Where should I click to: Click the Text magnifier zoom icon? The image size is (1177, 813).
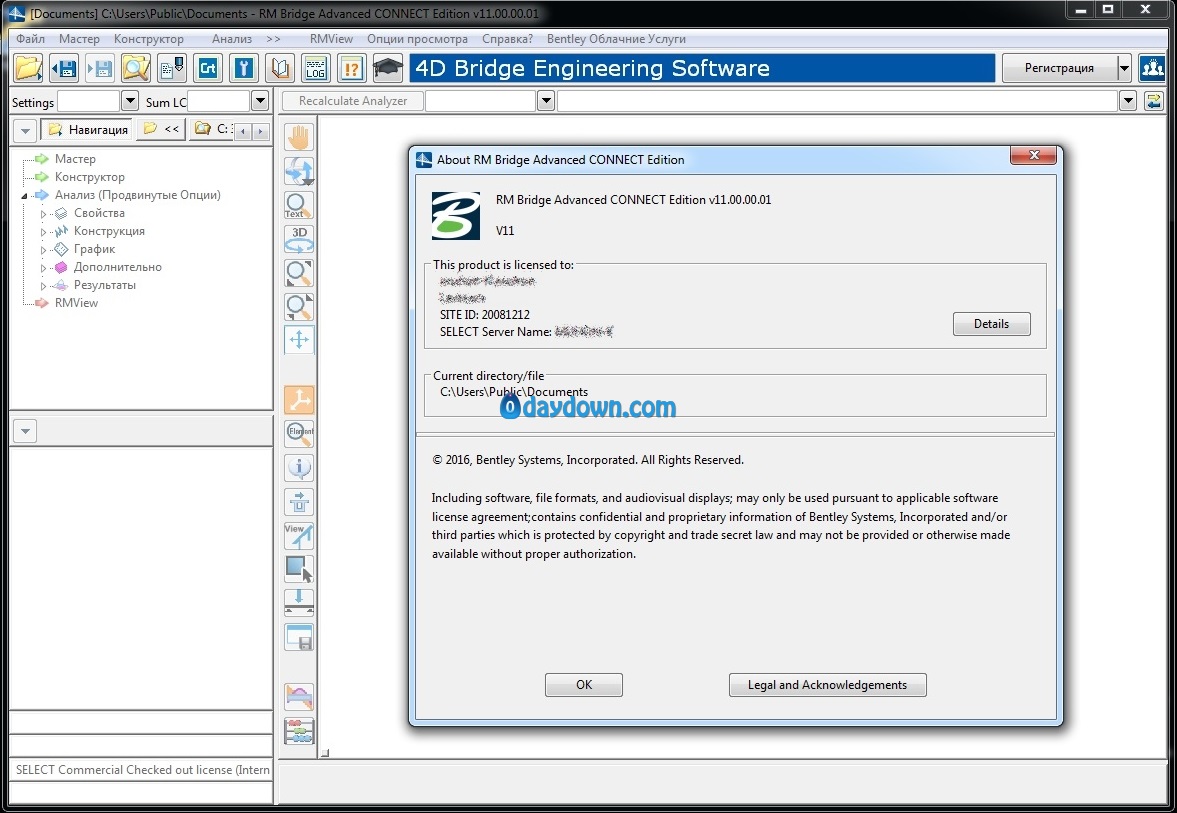[x=299, y=205]
